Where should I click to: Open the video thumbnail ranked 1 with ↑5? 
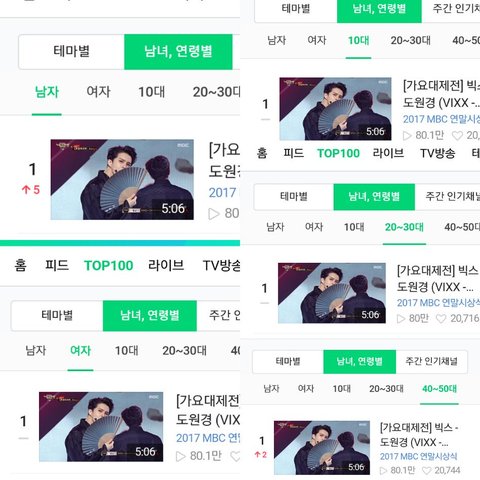(x=122, y=180)
